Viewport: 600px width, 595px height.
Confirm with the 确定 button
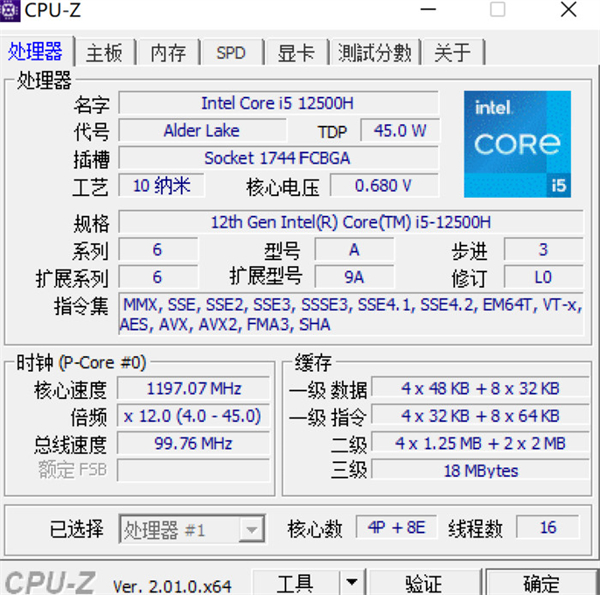(541, 582)
